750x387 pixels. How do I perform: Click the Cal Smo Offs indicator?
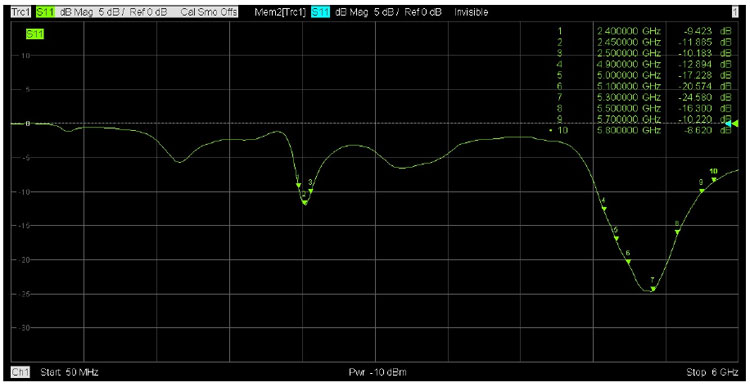click(x=209, y=12)
